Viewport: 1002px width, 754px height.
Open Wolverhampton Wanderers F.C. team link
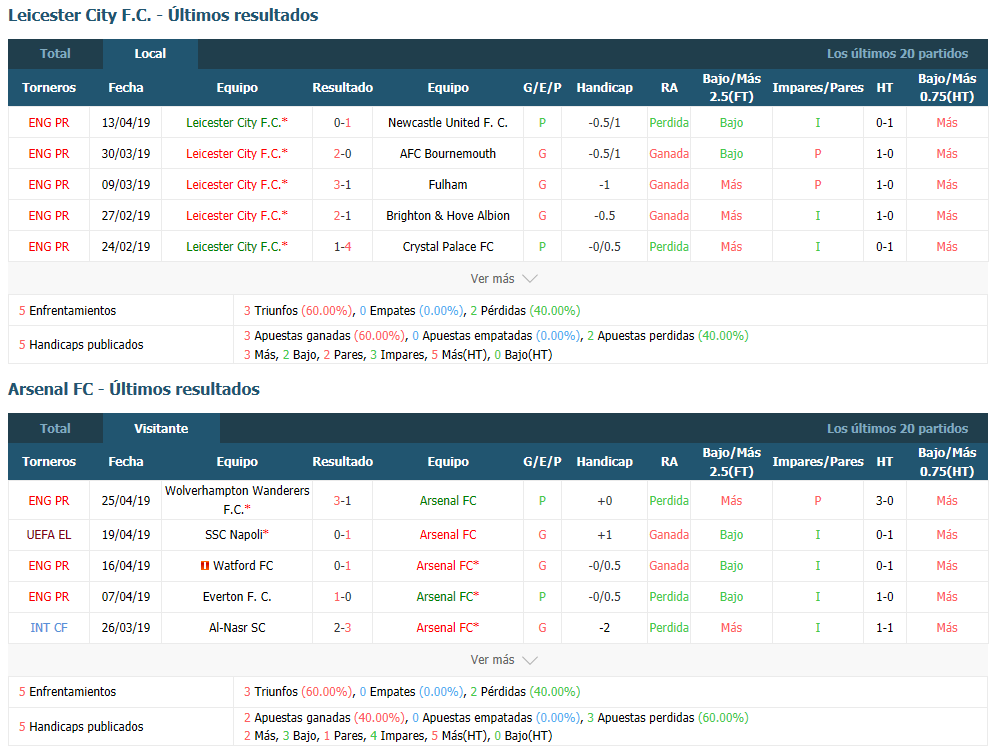(x=237, y=500)
